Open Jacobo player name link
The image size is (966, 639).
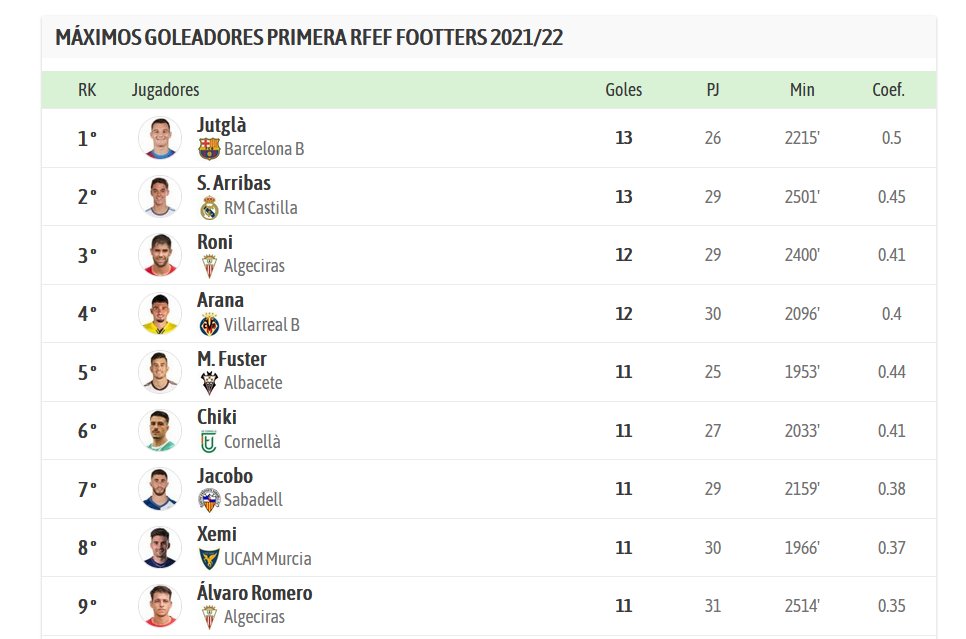[224, 476]
